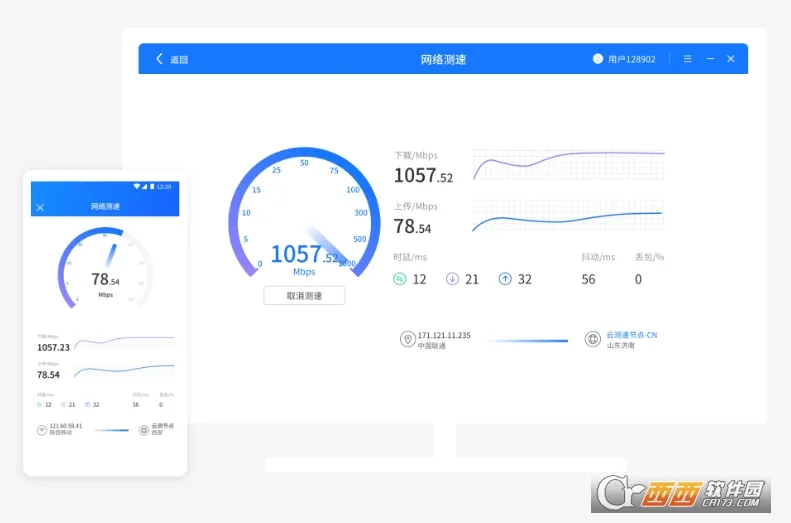Screen dimensions: 791x523
Task: Click the download latency arrow icon next to 21
Action: click(x=452, y=279)
